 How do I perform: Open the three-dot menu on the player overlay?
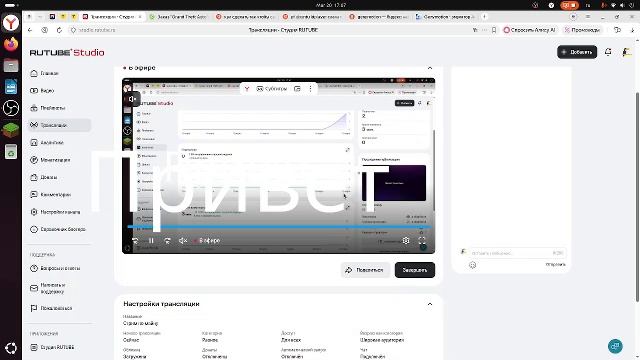pyautogui.click(x=310, y=89)
